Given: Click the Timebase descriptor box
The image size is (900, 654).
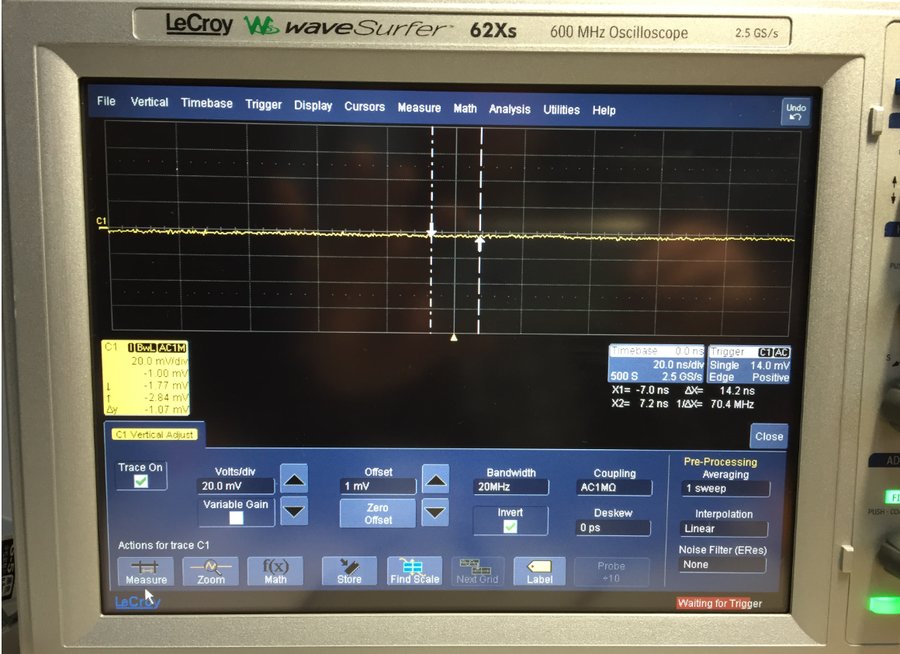Looking at the screenshot, I should click(656, 363).
